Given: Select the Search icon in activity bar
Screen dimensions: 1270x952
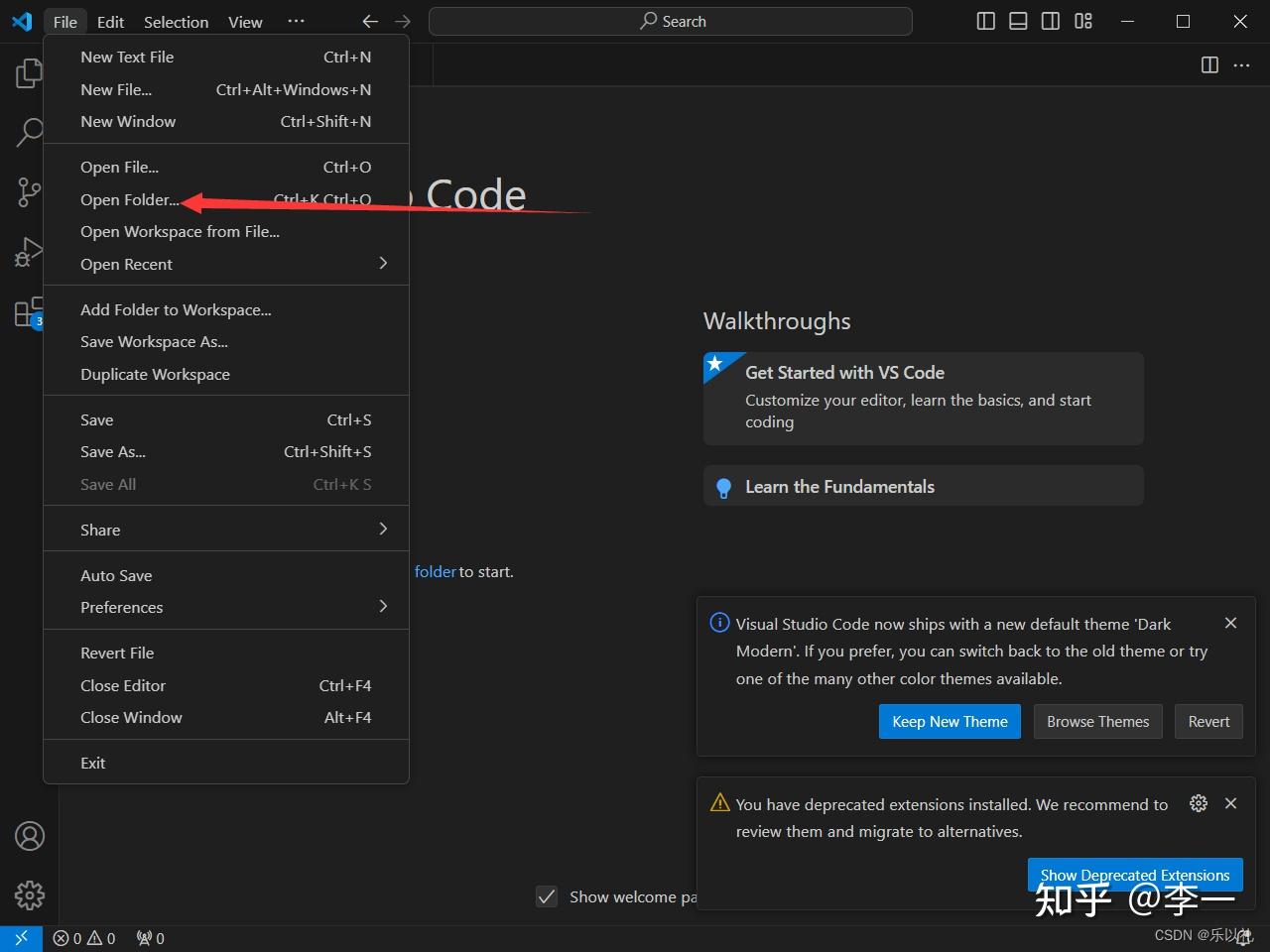Looking at the screenshot, I should pyautogui.click(x=30, y=132).
